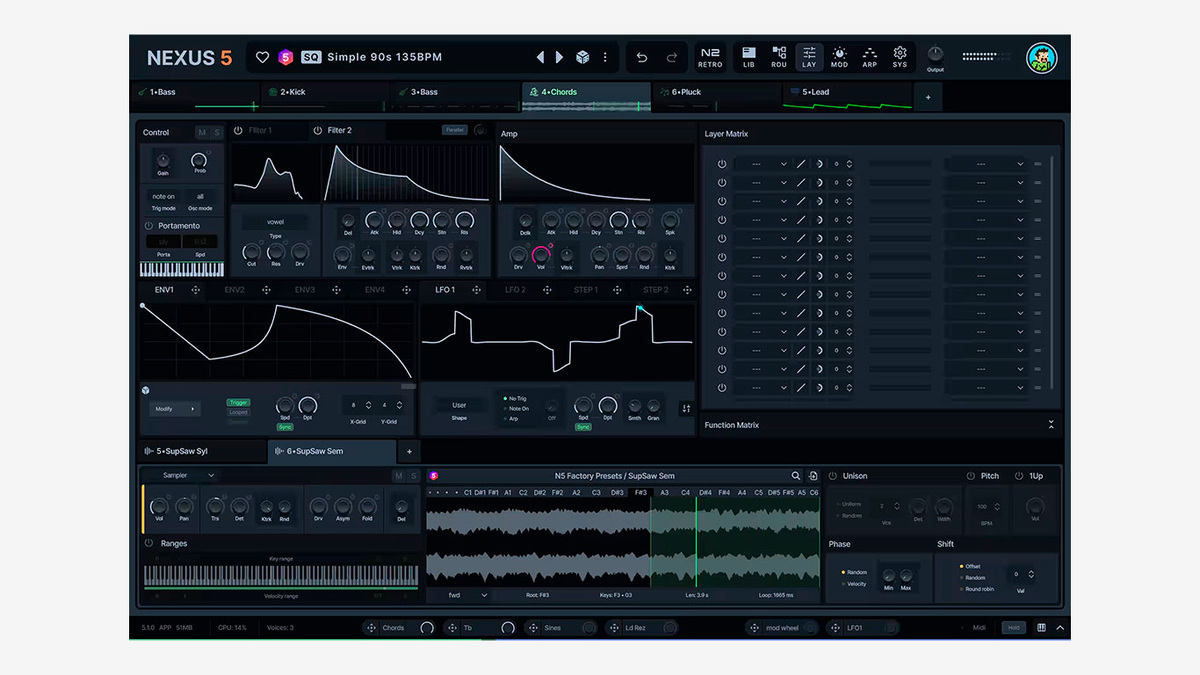Image resolution: width=1200 pixels, height=675 pixels.
Task: Toggle the Filter 2 power button
Action: click(x=318, y=131)
